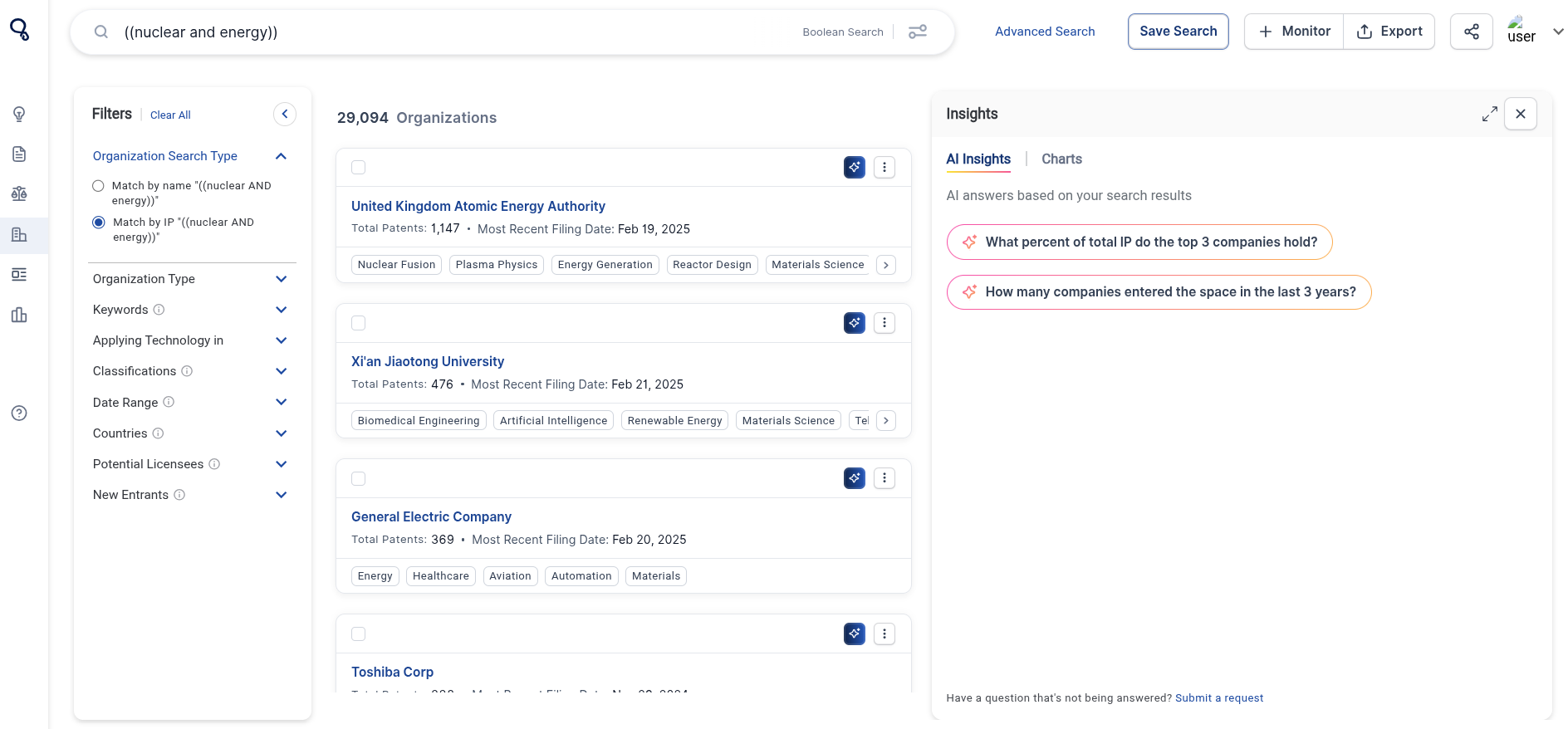Expand the Date Range filter
Screen dimensions: 1568x729
tap(281, 402)
